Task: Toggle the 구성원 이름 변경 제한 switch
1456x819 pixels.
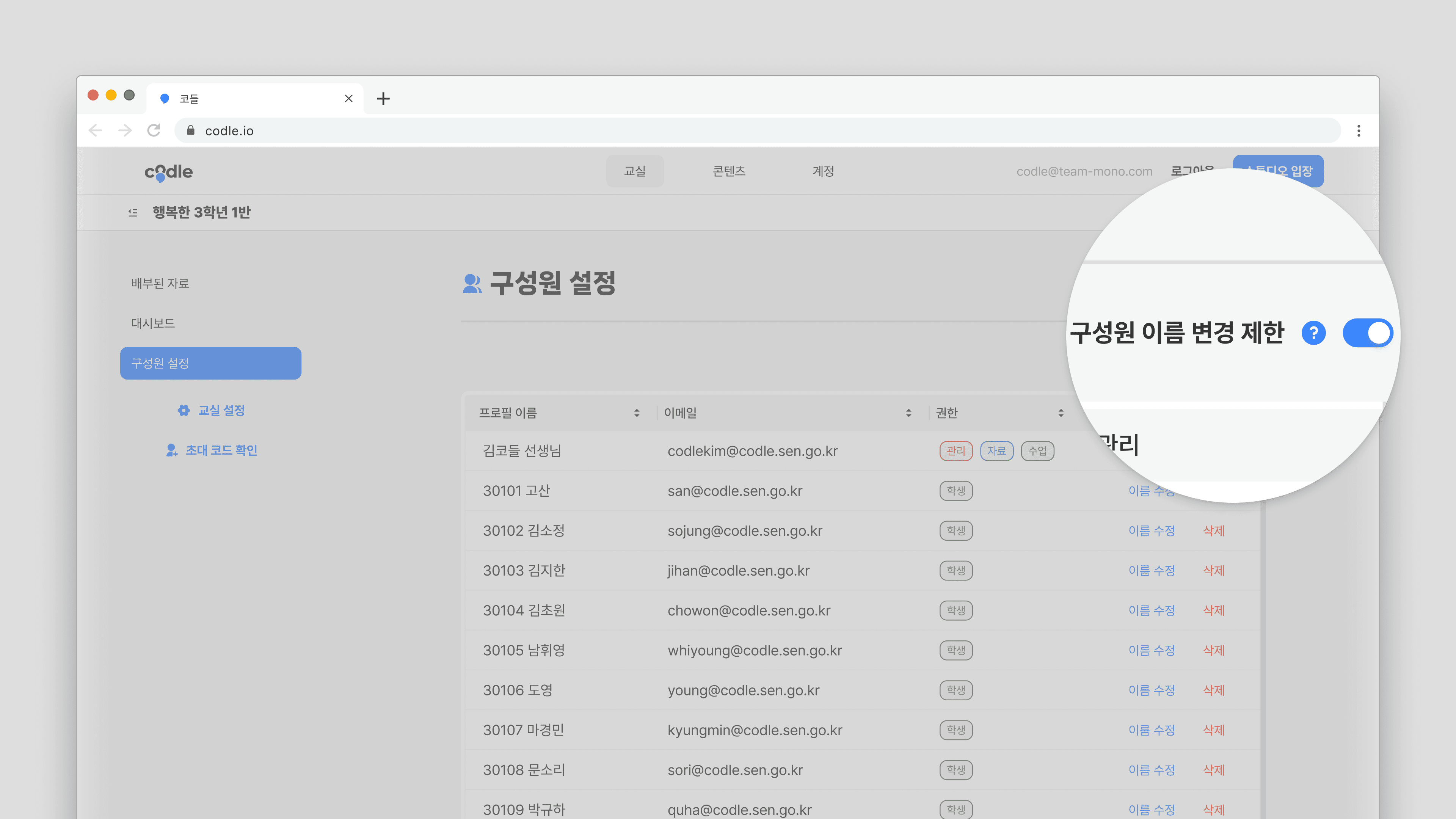Action: pos(1367,333)
